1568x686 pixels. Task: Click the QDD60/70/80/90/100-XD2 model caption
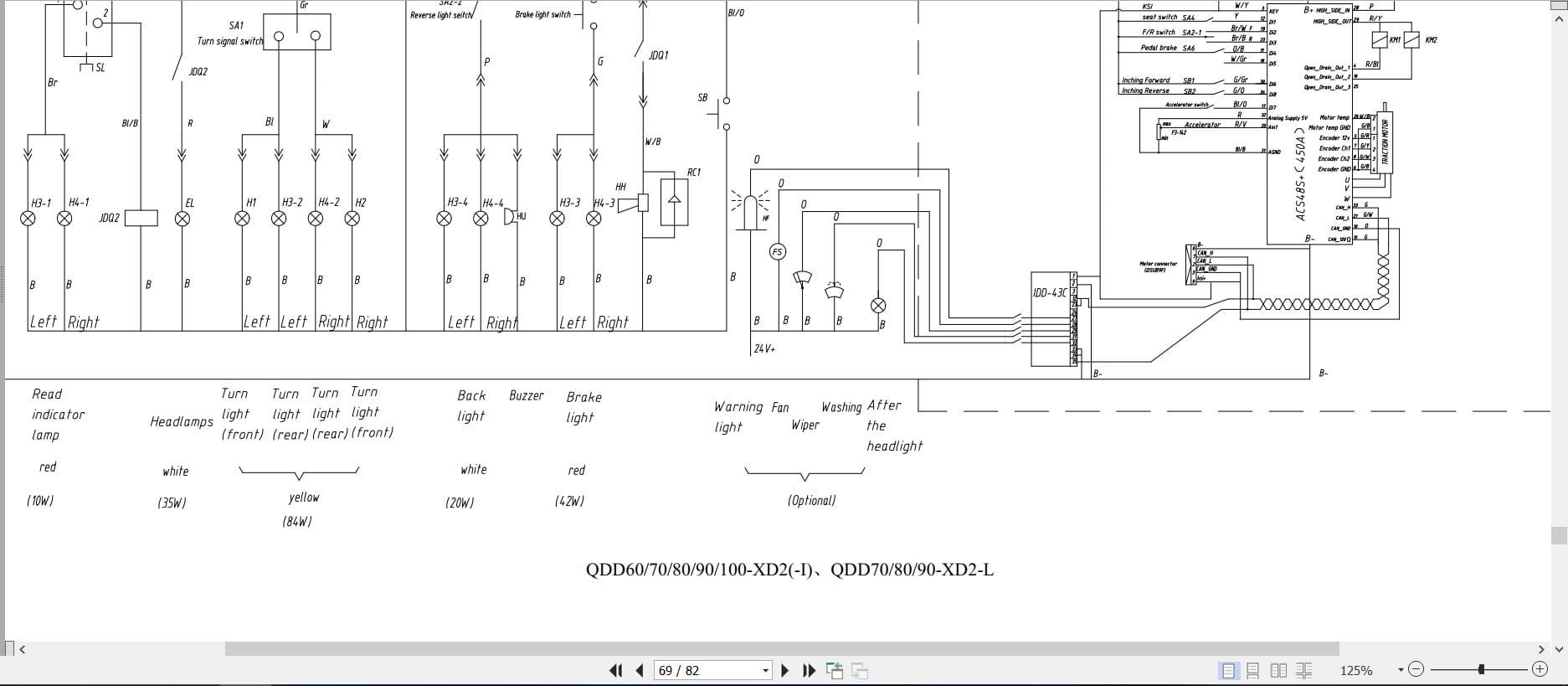789,570
